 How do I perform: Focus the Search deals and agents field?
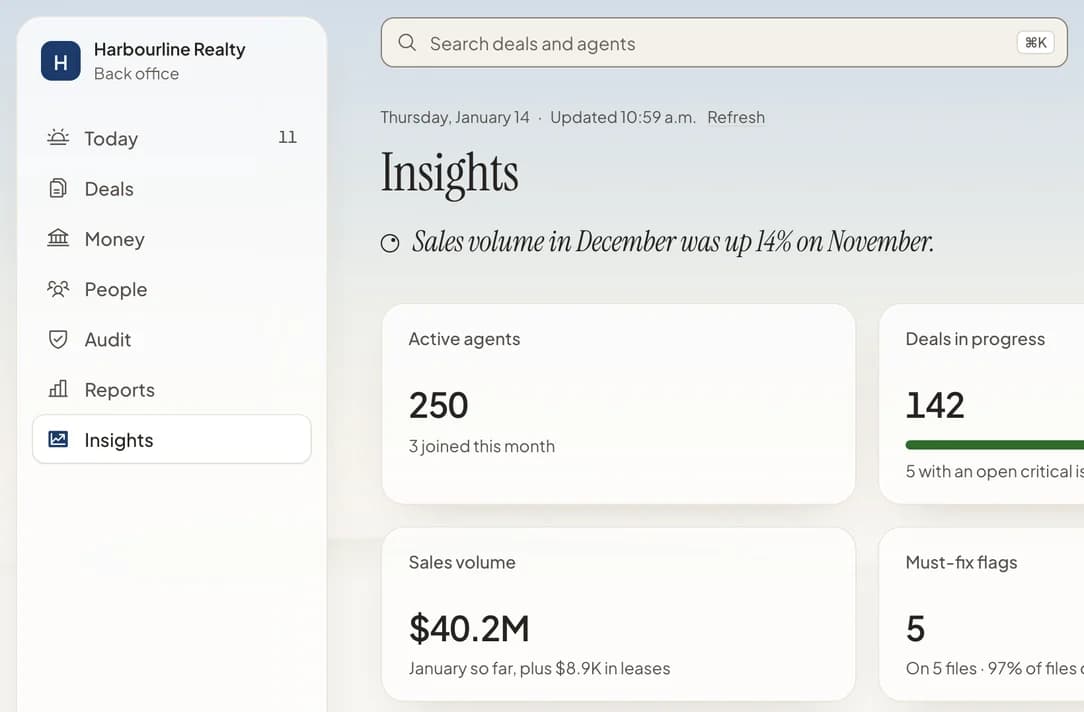[724, 43]
